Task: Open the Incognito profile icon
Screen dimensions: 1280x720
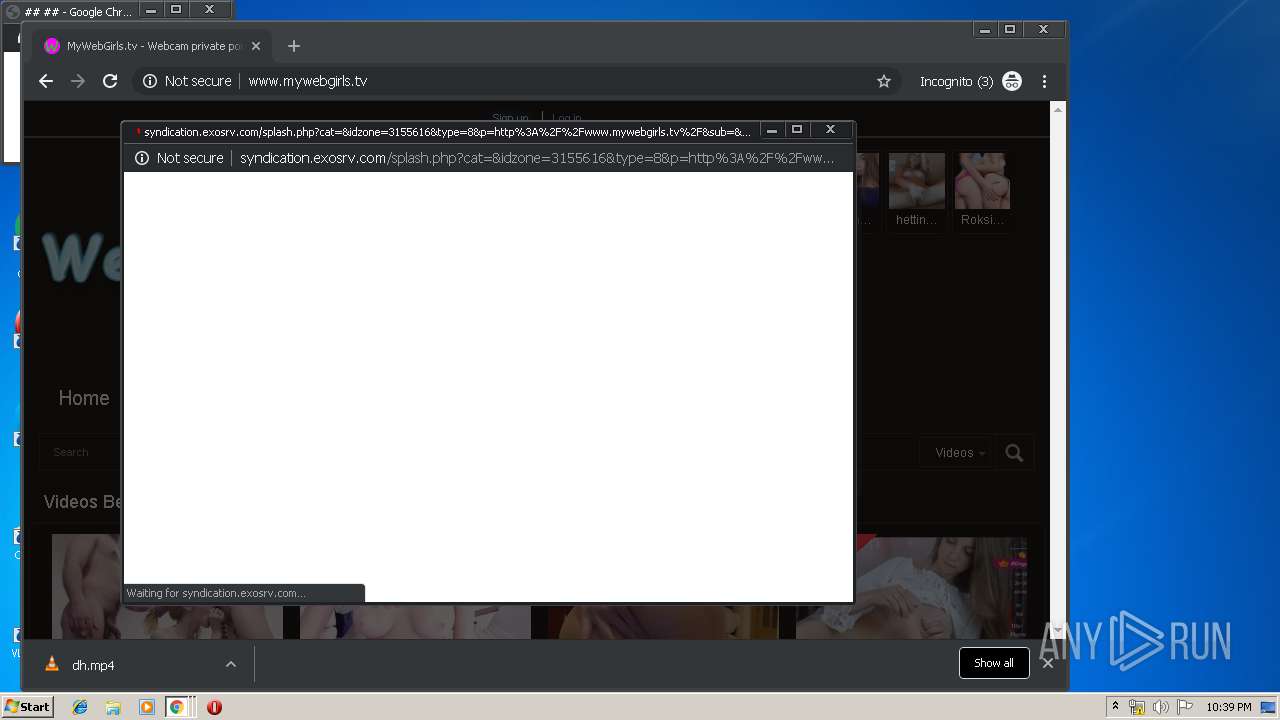Action: tap(1012, 81)
